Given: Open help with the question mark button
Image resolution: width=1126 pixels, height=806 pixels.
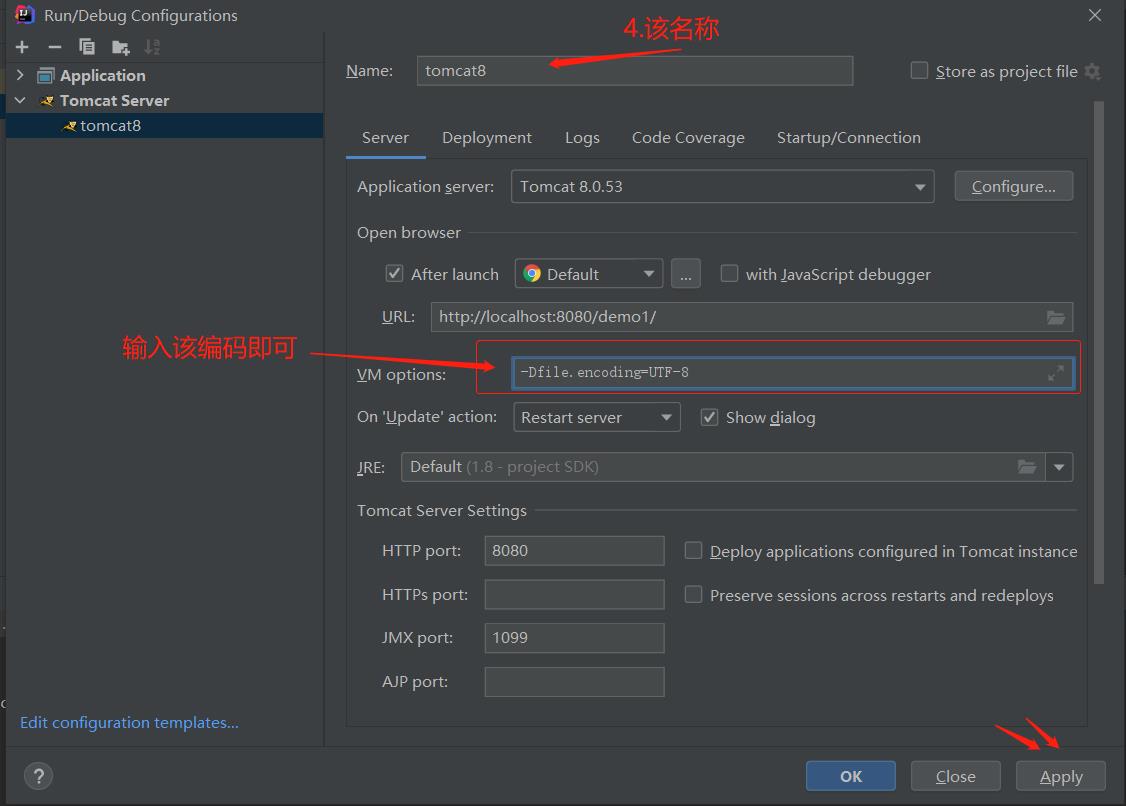Looking at the screenshot, I should (39, 776).
